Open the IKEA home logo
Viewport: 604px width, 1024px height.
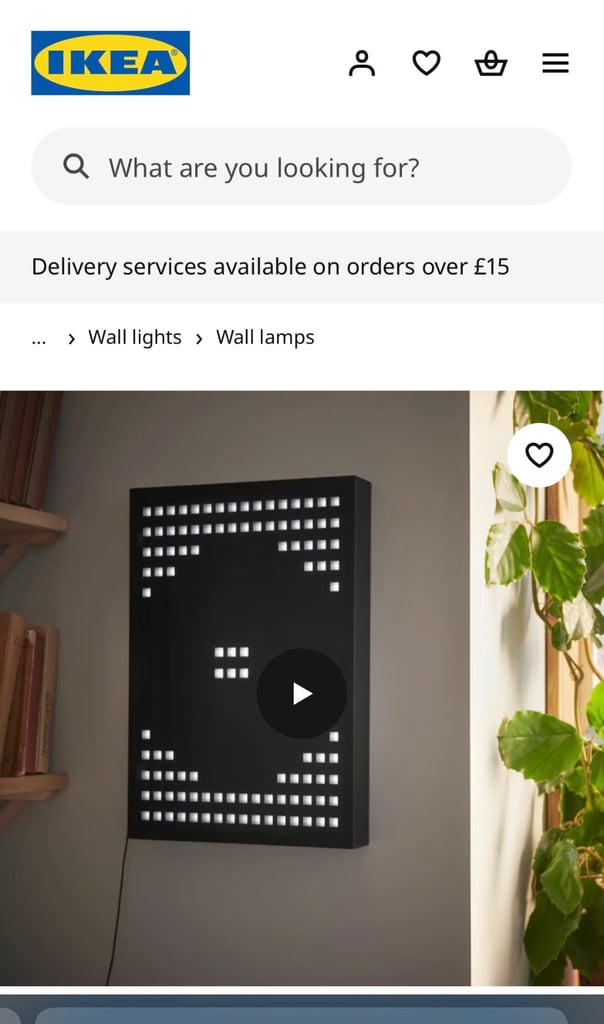click(x=110, y=63)
